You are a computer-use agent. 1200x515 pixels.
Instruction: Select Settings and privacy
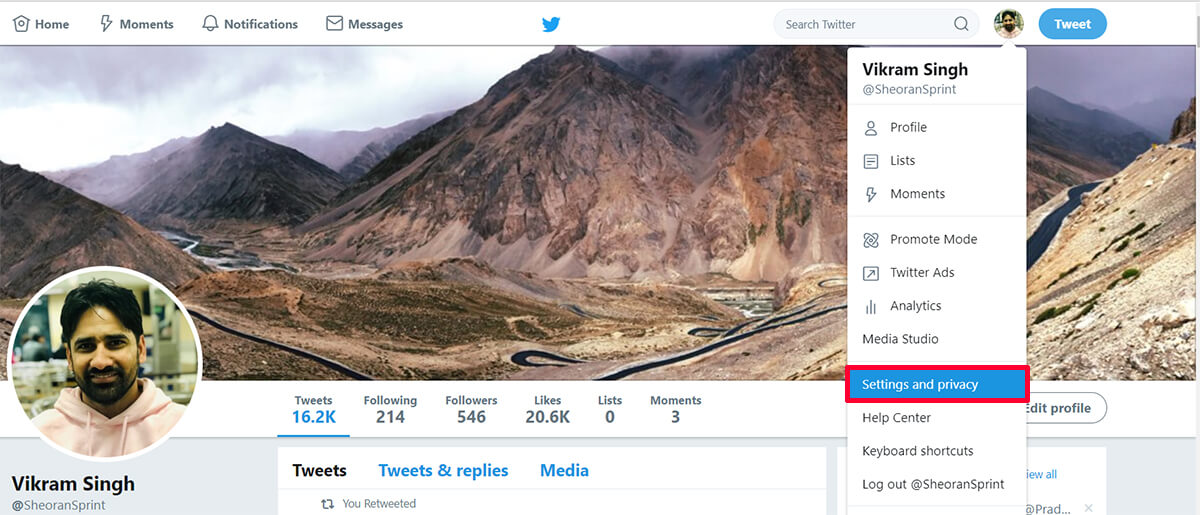(936, 384)
